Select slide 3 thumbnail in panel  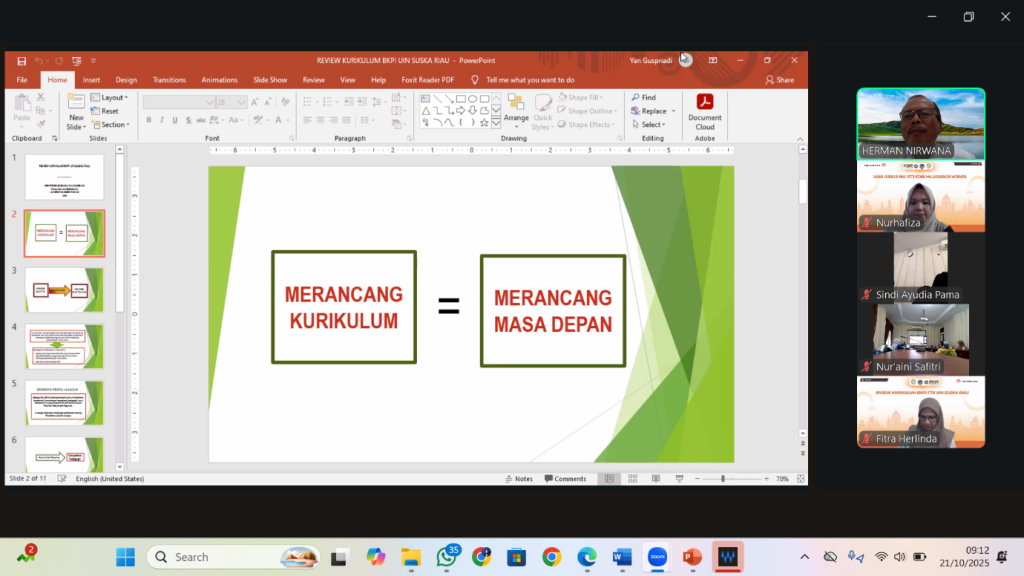pyautogui.click(x=64, y=289)
